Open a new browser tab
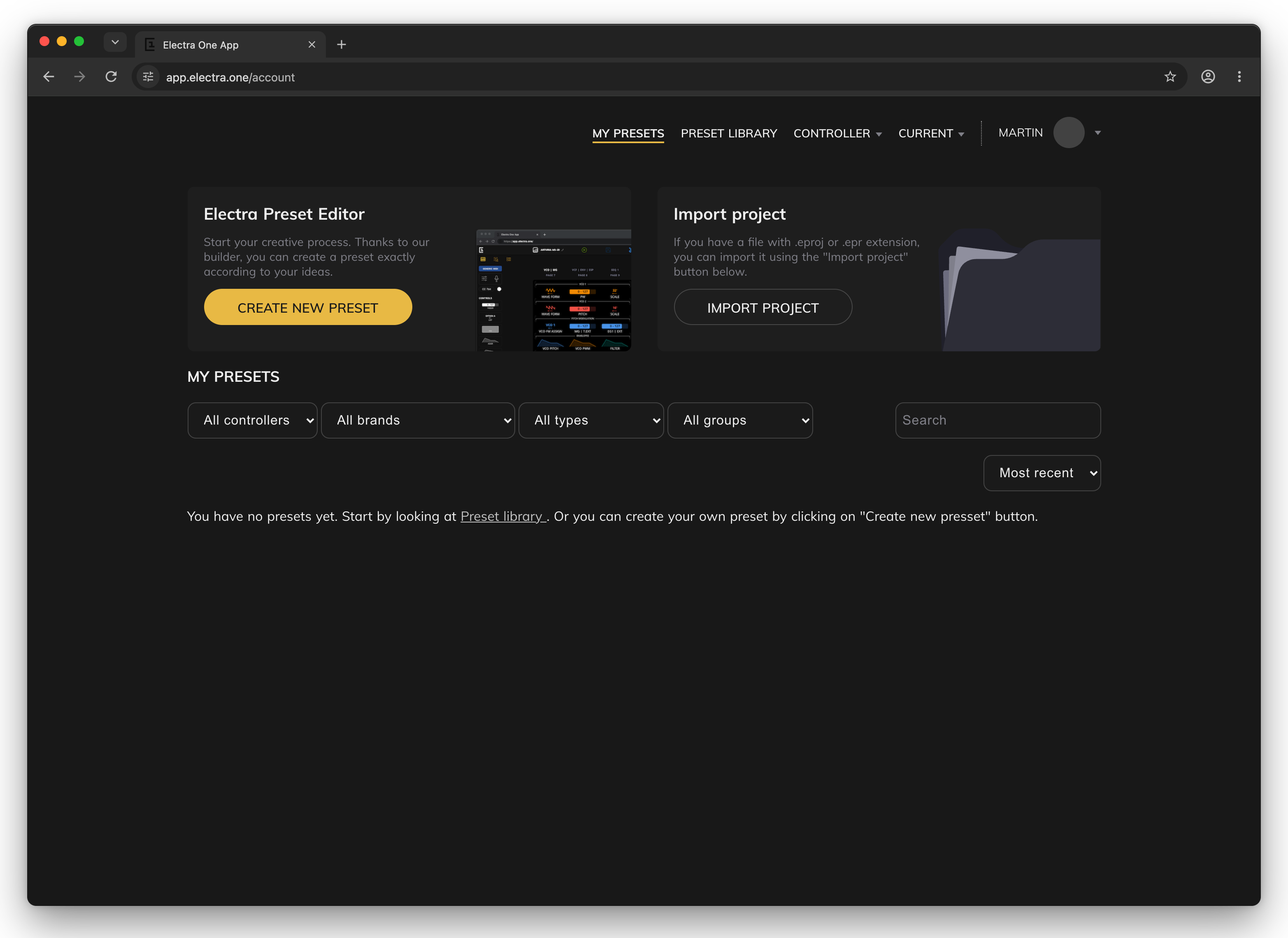 point(341,44)
